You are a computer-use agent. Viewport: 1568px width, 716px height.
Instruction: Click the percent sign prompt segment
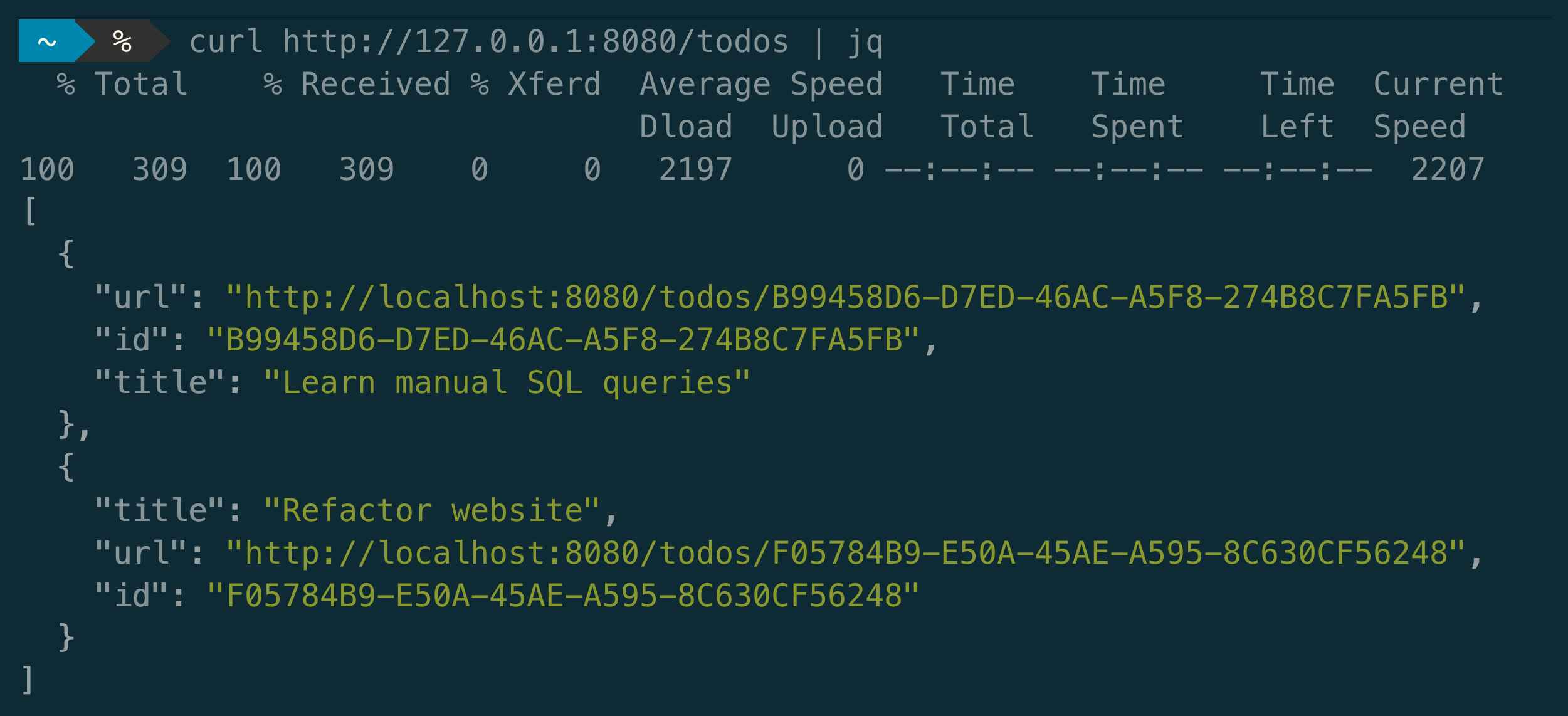[122, 41]
